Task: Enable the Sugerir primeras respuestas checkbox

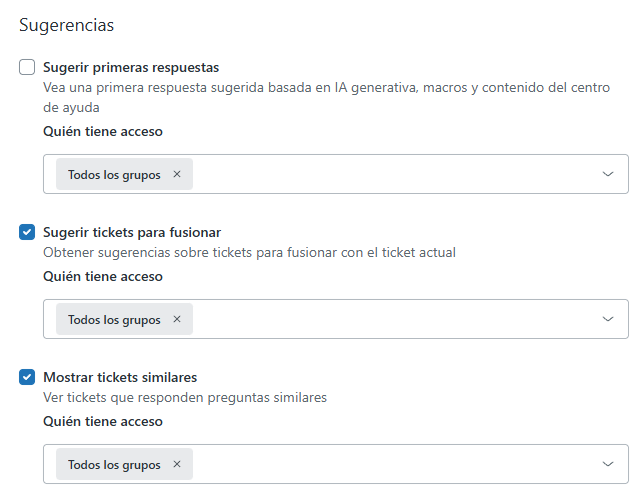Action: click(x=27, y=68)
